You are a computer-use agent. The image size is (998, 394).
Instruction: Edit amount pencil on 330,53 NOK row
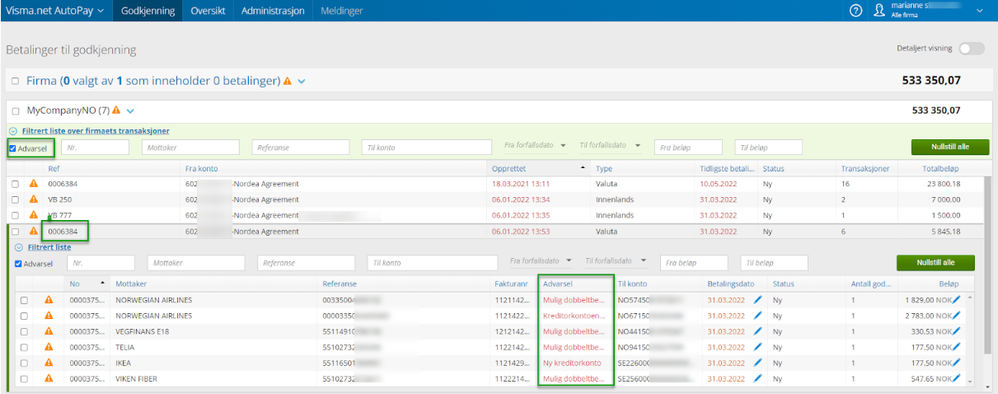[956, 332]
